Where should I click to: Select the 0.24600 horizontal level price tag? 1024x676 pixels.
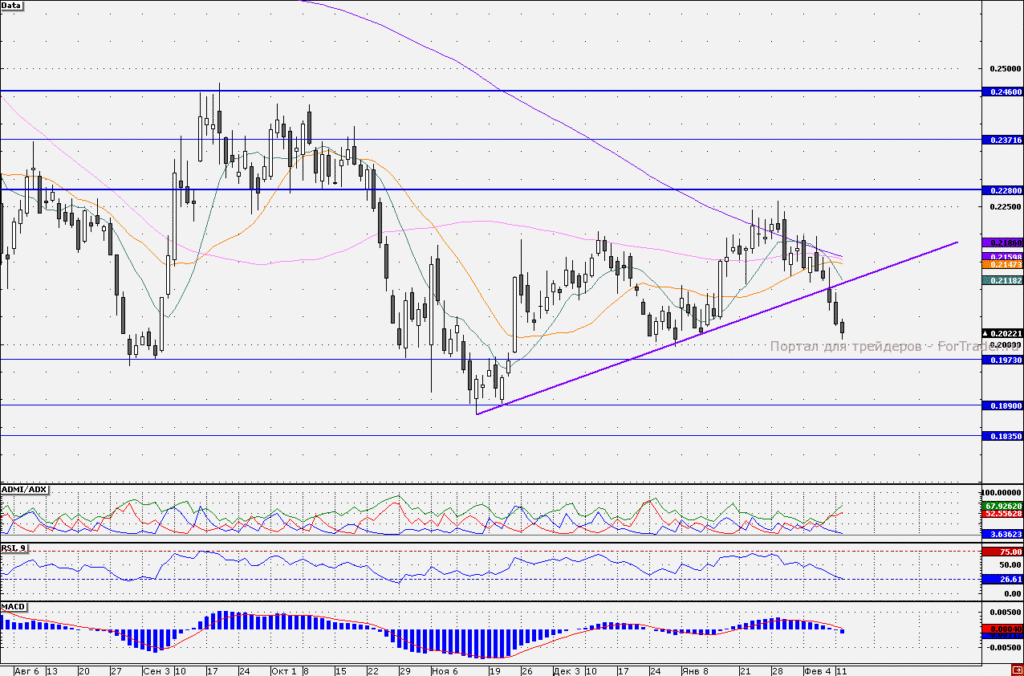(x=1002, y=92)
